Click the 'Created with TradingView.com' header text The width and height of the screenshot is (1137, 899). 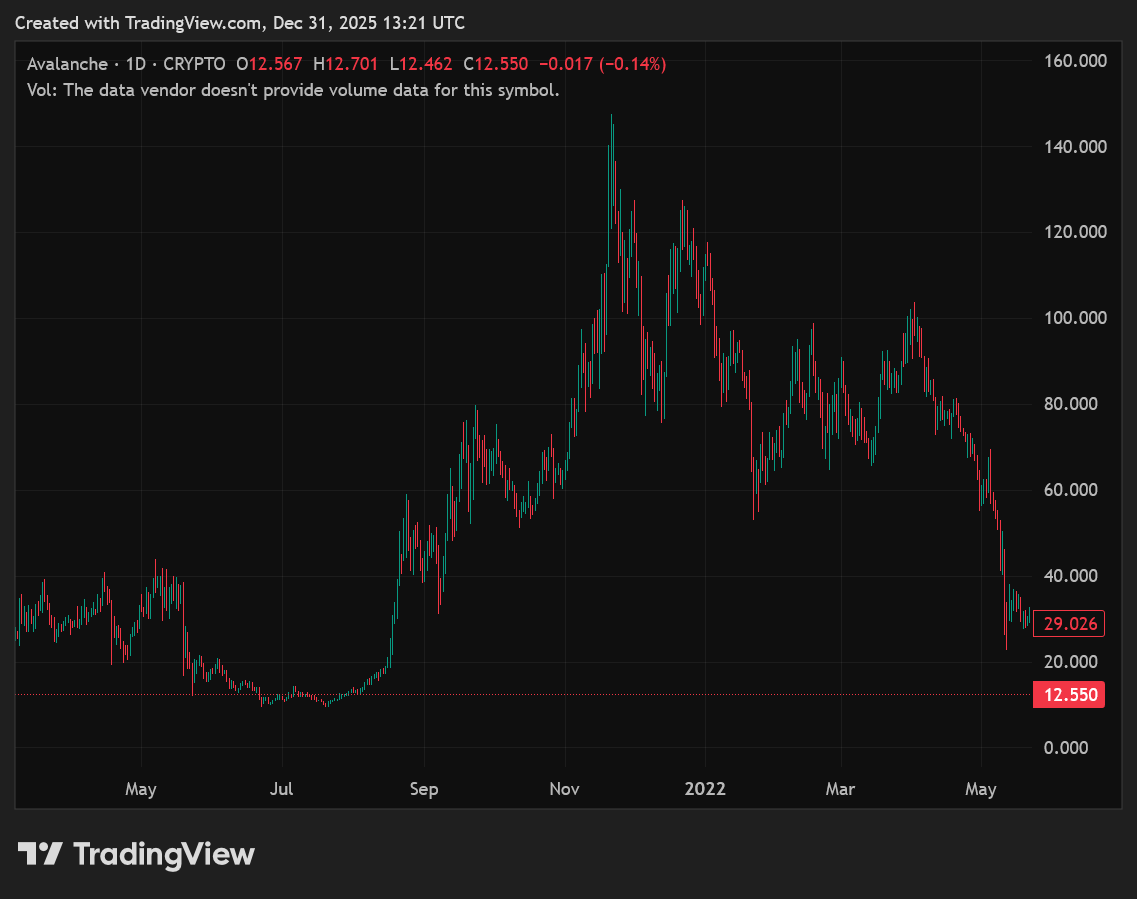(x=240, y=22)
